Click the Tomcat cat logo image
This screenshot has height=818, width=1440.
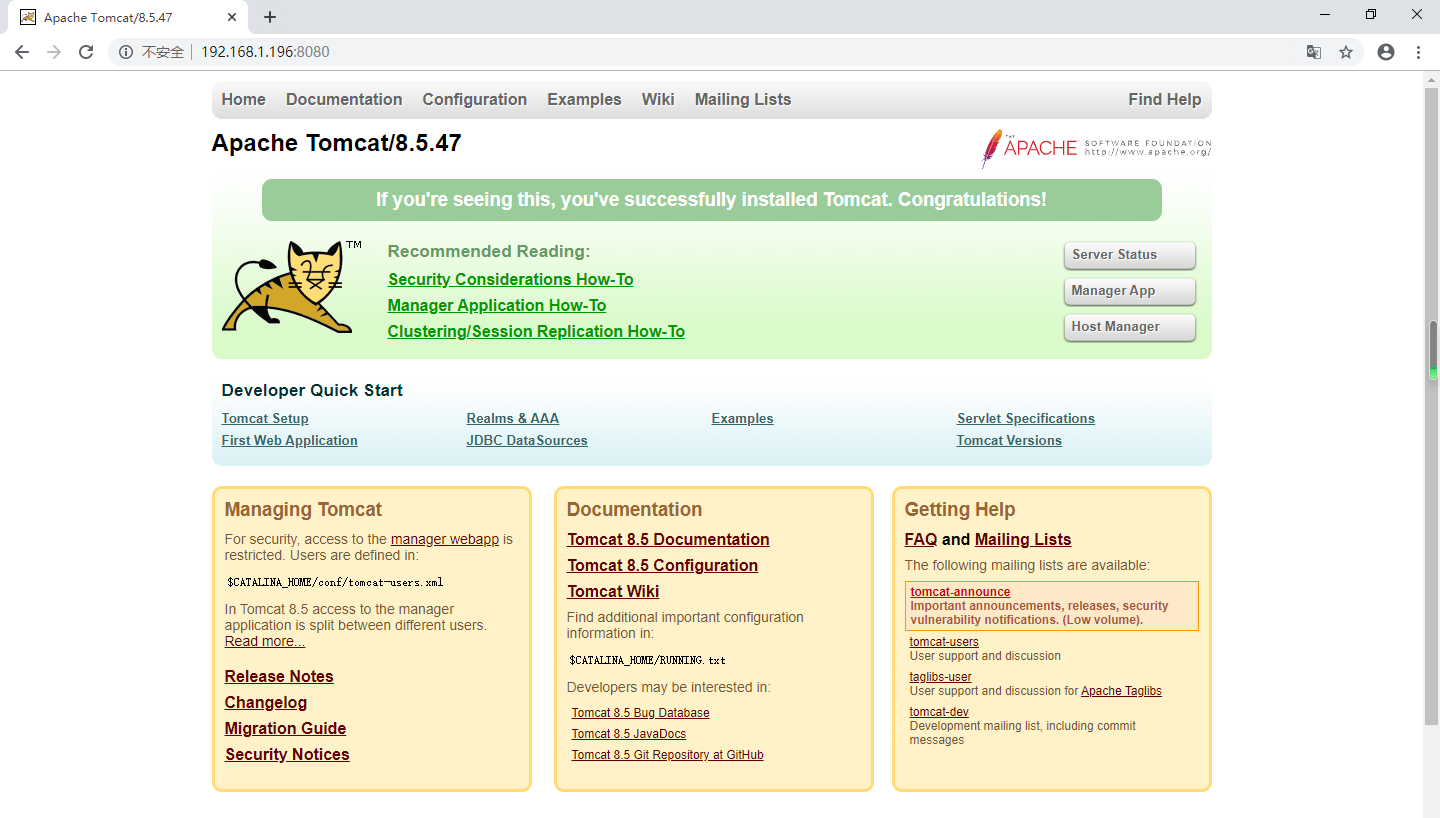pos(291,287)
